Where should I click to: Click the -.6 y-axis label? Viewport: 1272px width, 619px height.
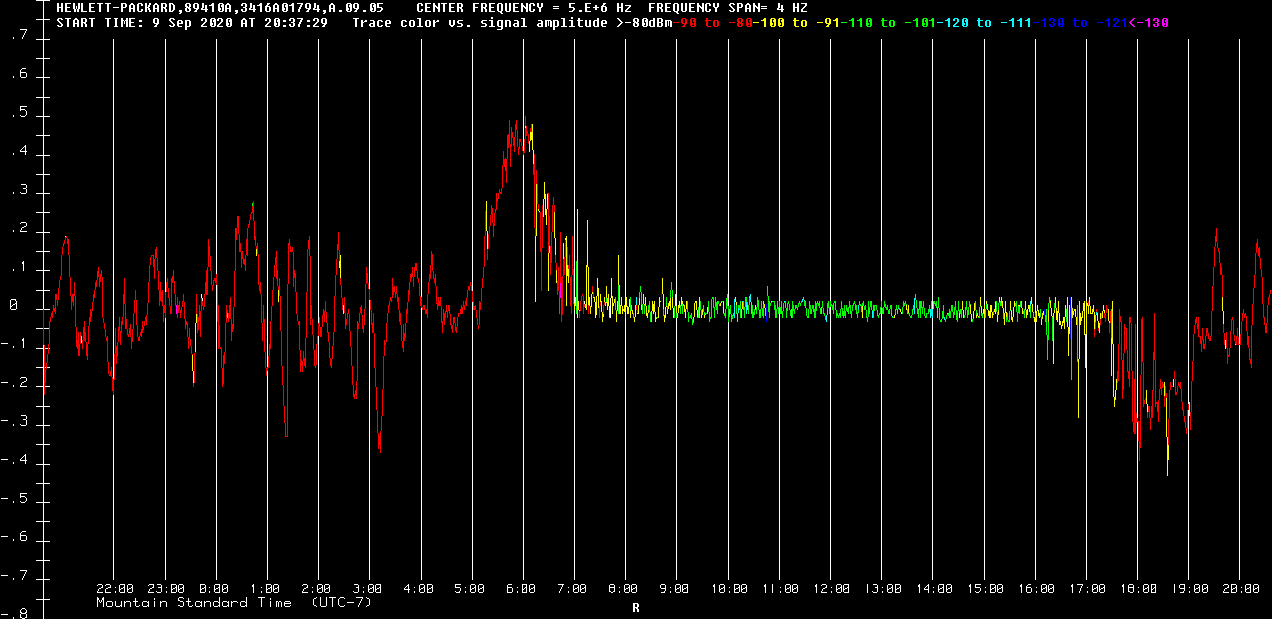(x=15, y=537)
